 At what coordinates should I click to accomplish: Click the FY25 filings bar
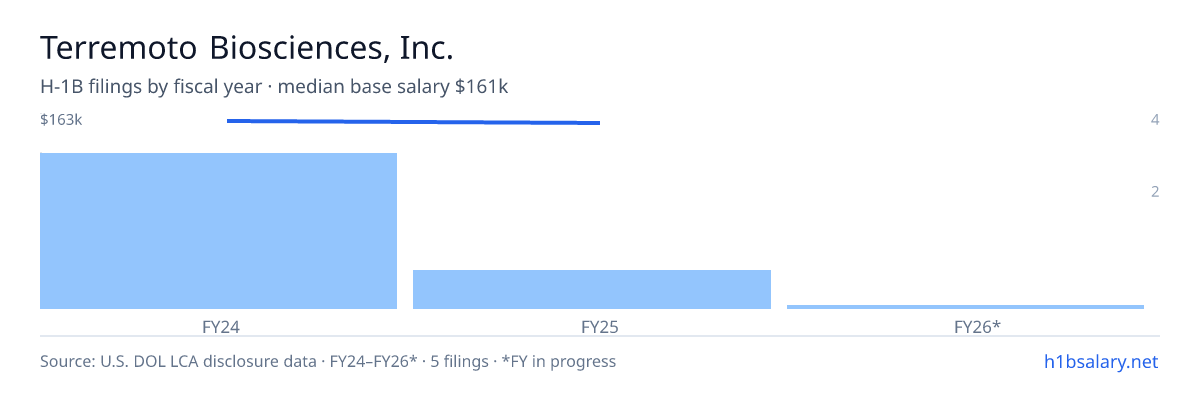(592, 289)
